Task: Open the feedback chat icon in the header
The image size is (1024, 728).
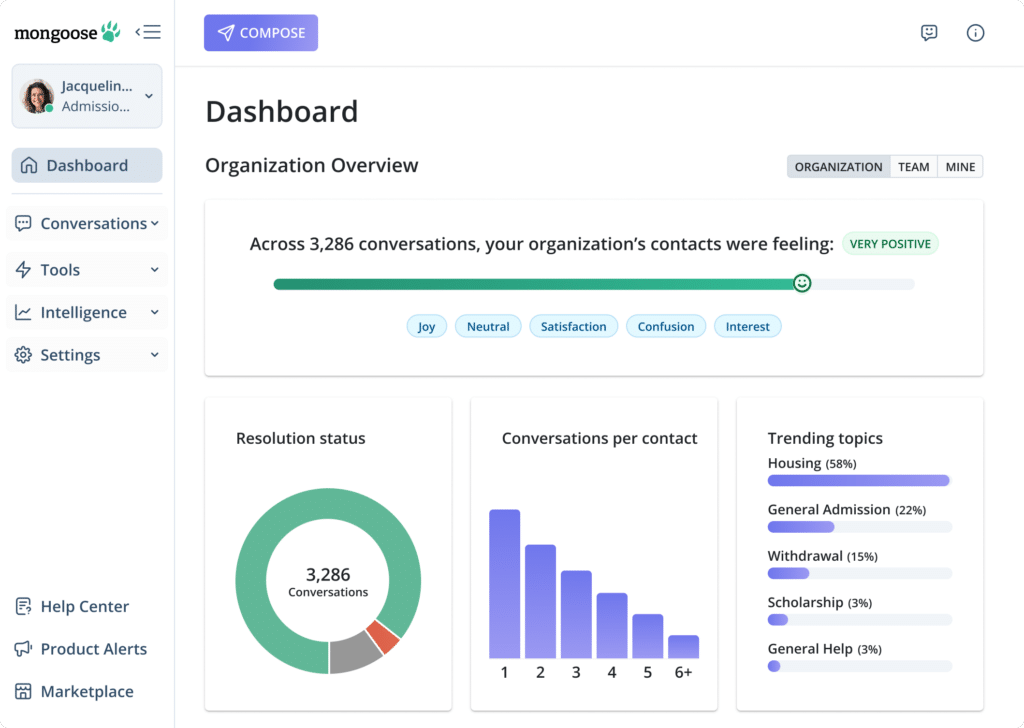Action: (929, 32)
